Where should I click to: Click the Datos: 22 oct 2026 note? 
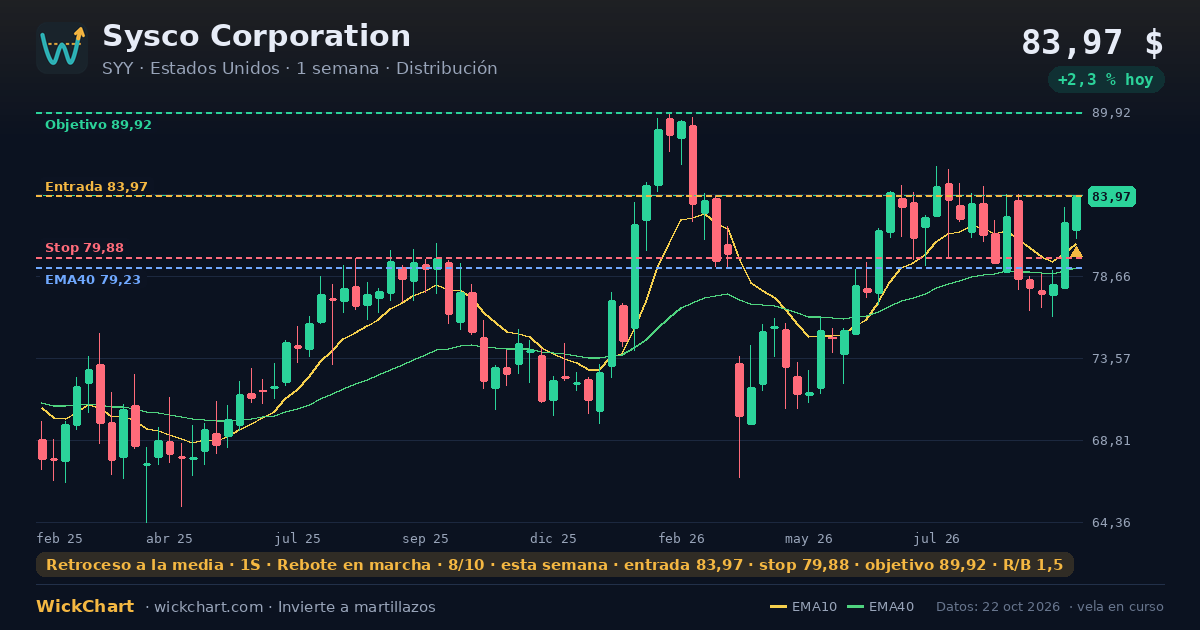(x=999, y=607)
